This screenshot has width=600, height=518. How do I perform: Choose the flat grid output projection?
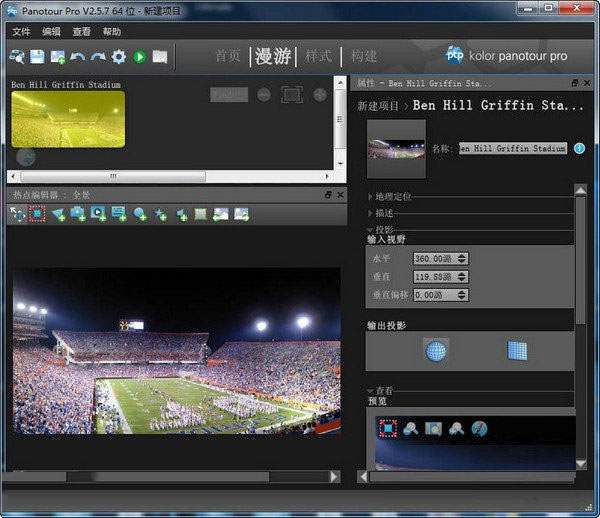(517, 350)
